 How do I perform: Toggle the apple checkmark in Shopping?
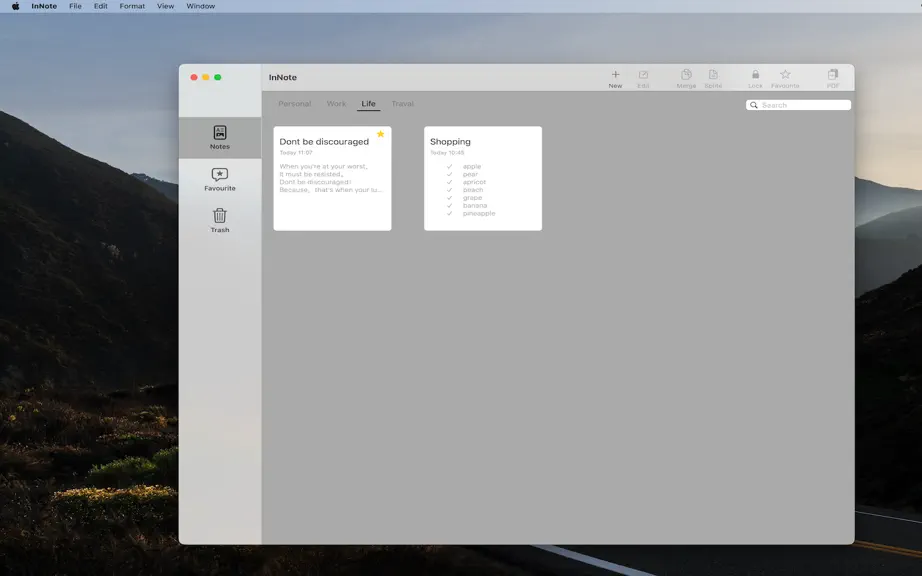[450, 166]
